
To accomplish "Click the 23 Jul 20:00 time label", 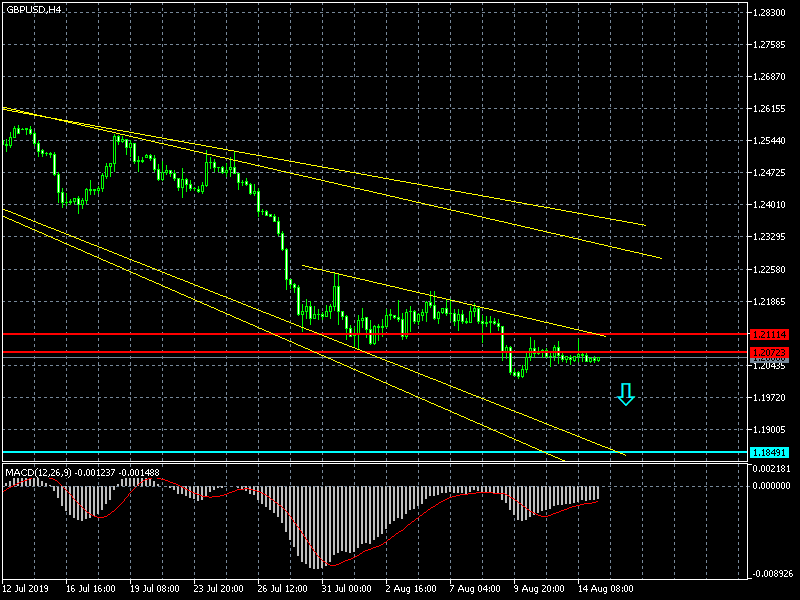I will click(218, 589).
